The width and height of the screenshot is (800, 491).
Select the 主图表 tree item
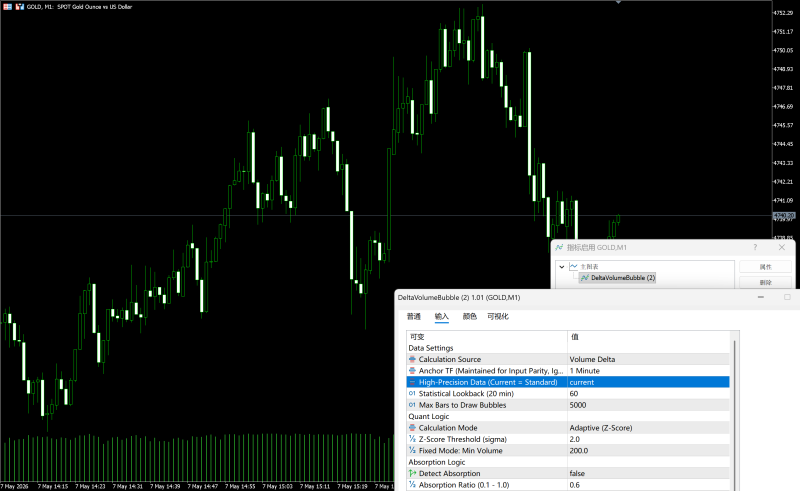click(589, 266)
